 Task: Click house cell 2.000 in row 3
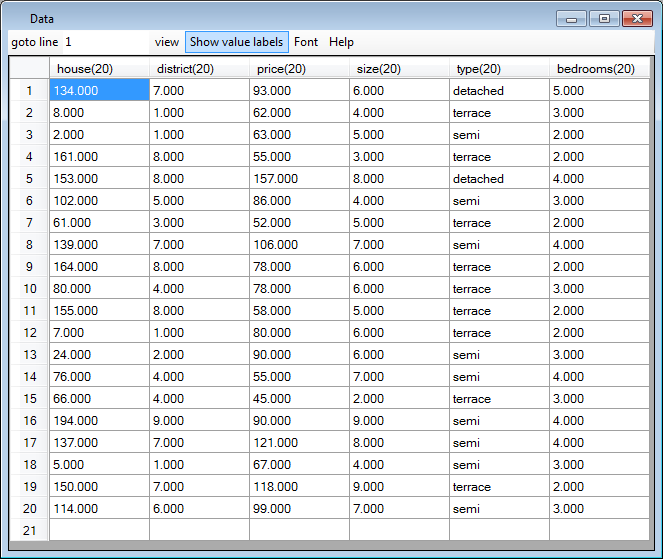pos(99,134)
